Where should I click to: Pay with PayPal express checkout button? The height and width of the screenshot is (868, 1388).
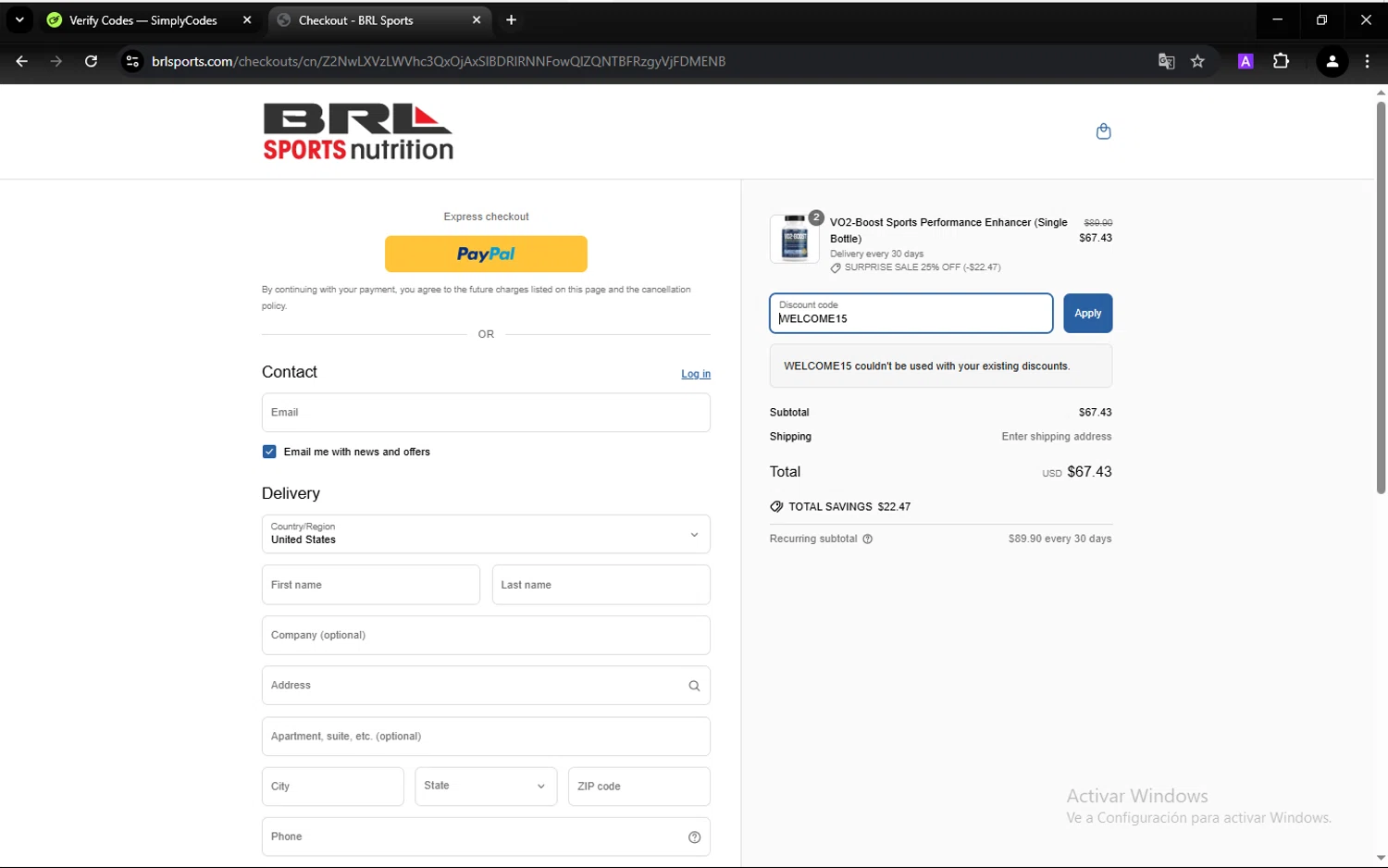(x=486, y=254)
